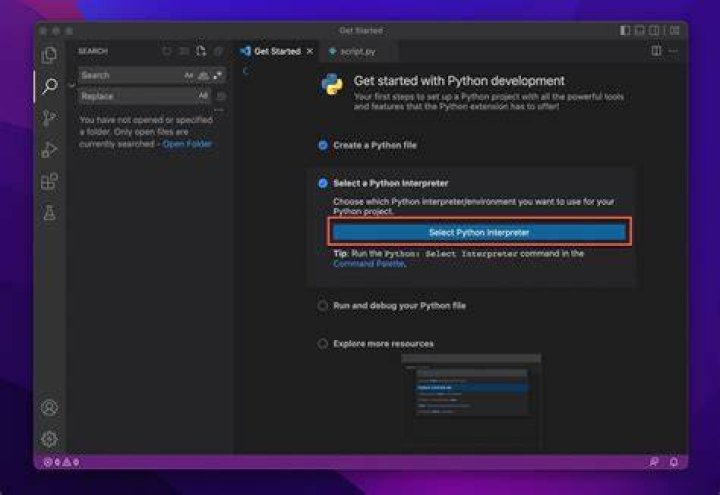Toggle Use Regular Expression in Search field

pos(217,75)
